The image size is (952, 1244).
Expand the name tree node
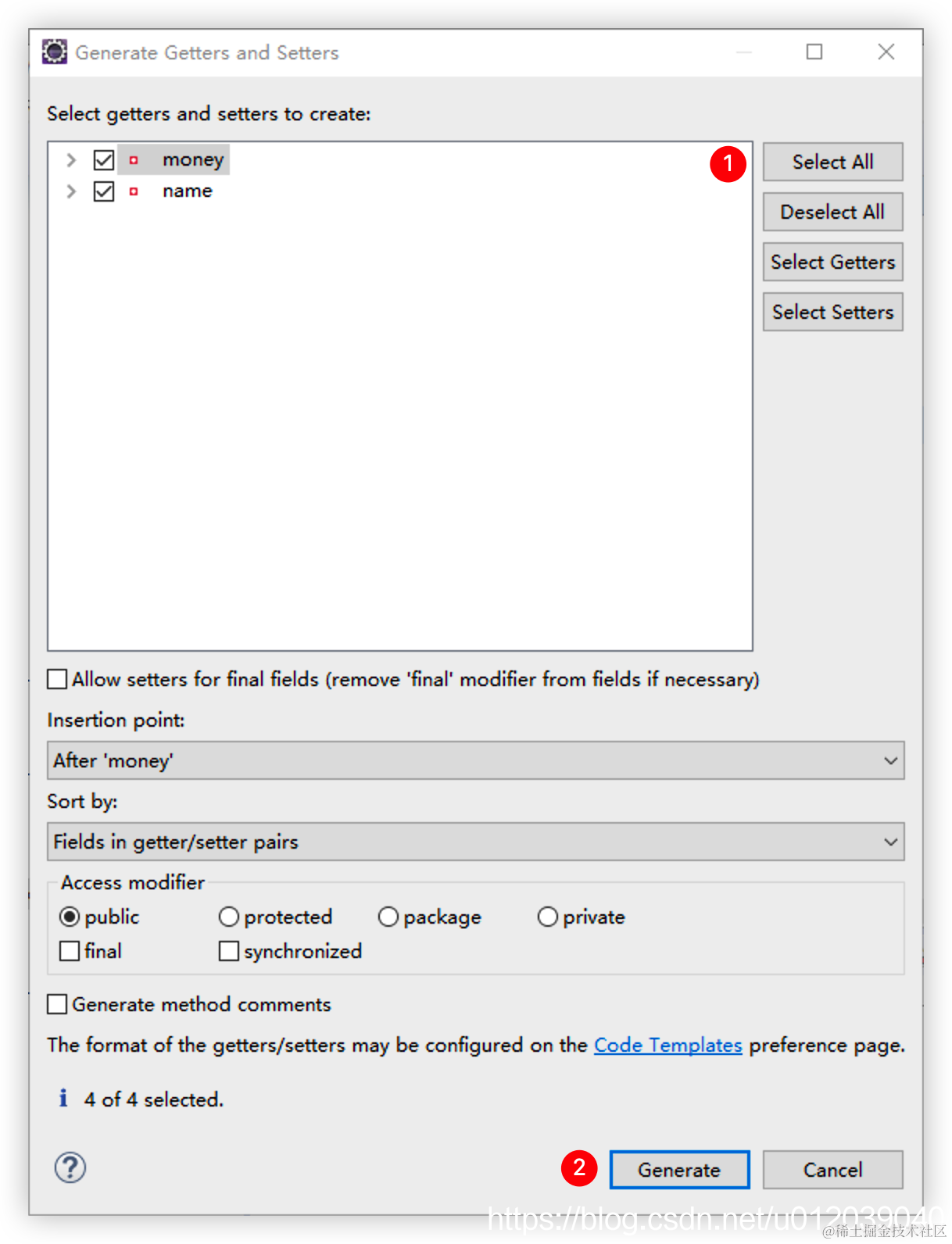pos(71,191)
